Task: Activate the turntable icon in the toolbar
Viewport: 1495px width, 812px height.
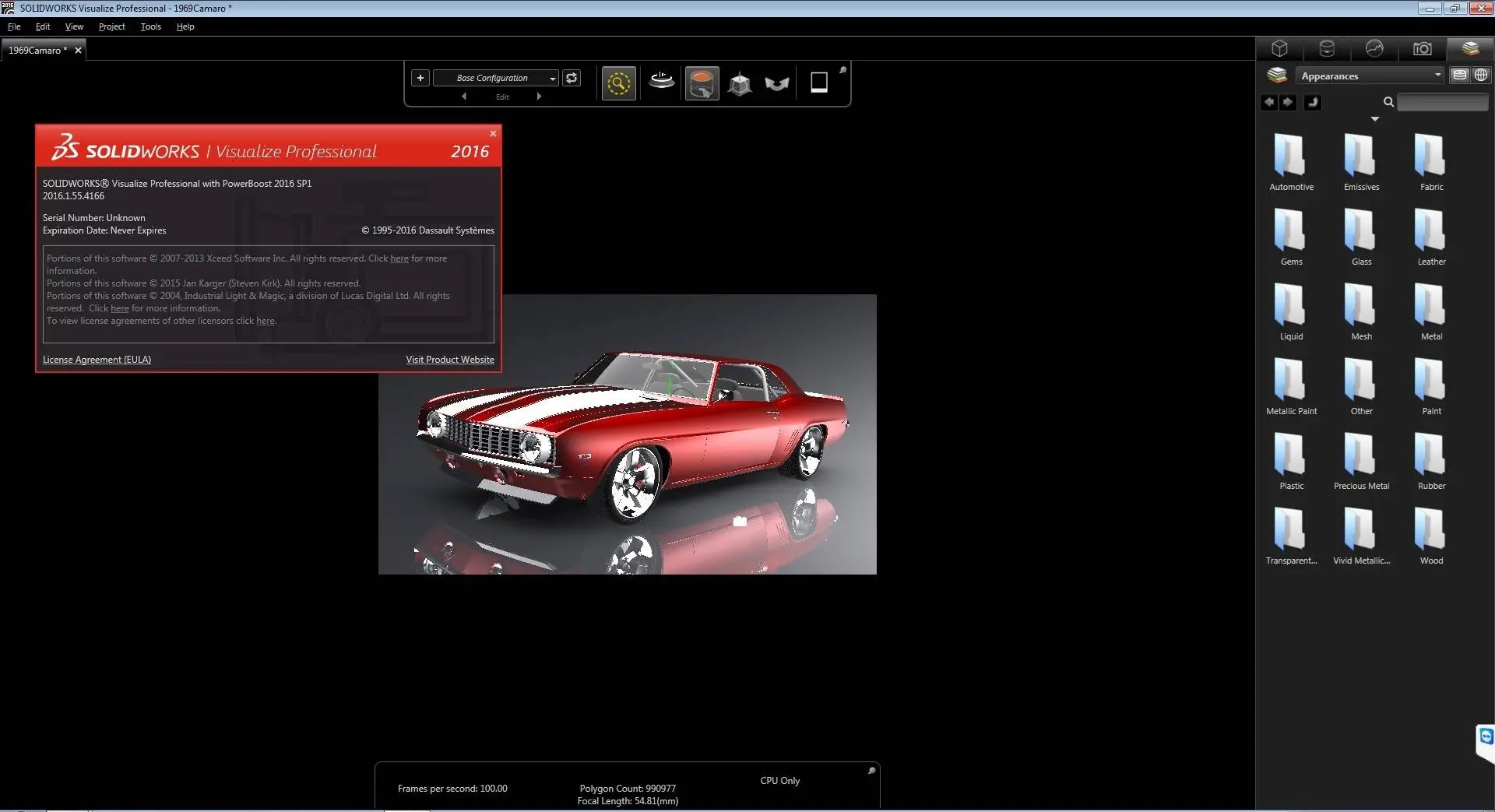Action: 661,81
